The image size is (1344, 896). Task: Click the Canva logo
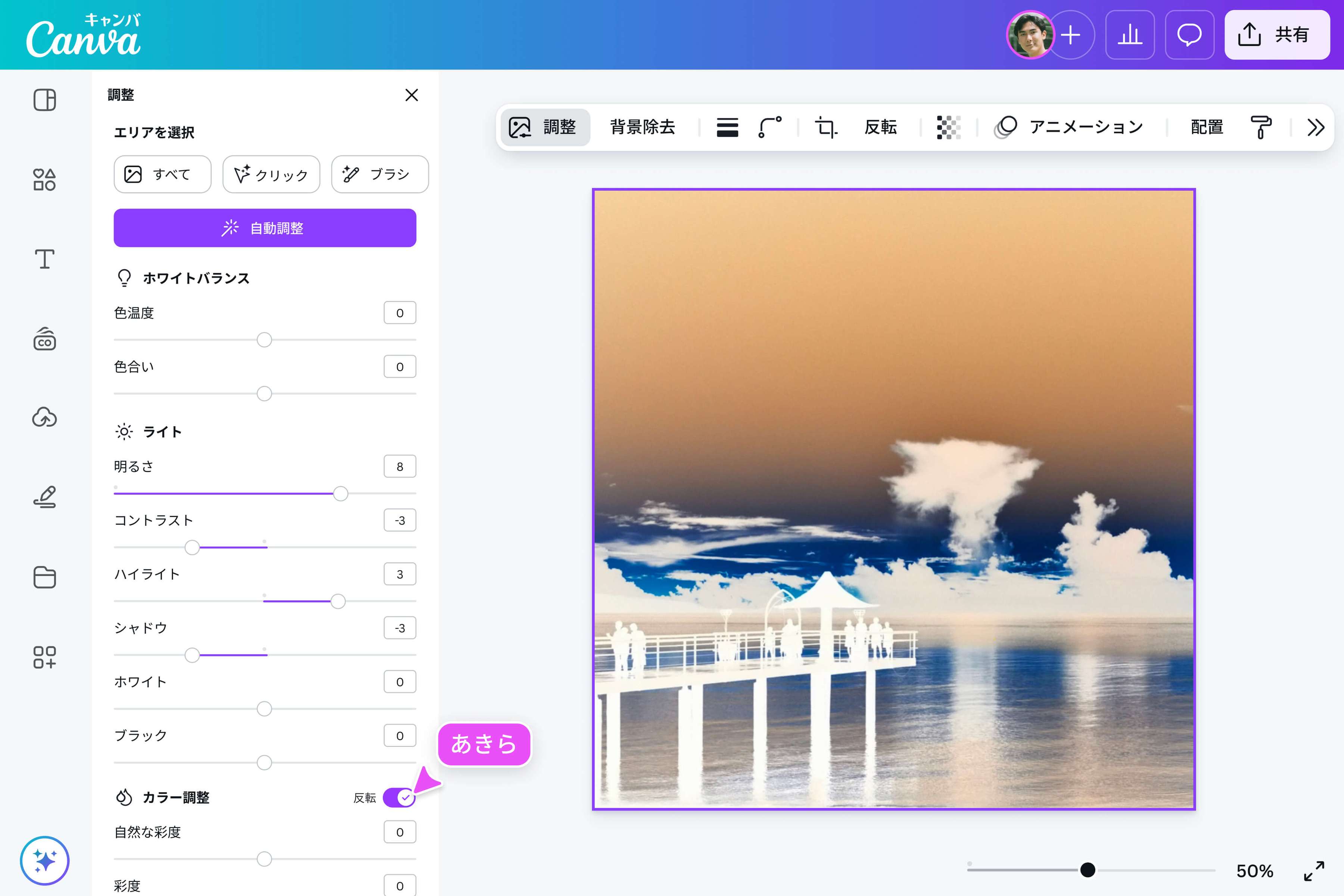pyautogui.click(x=83, y=35)
